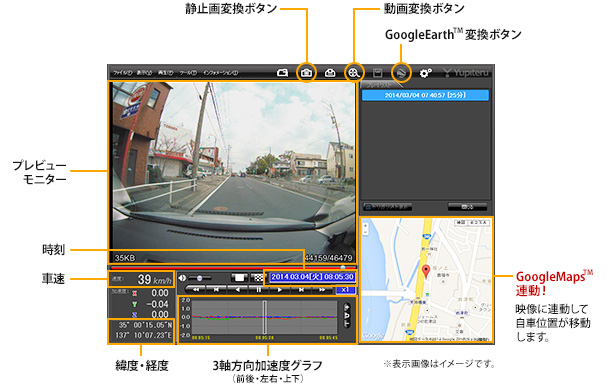
Task: Click graph time label 08:05:15
Action: tap(201, 338)
